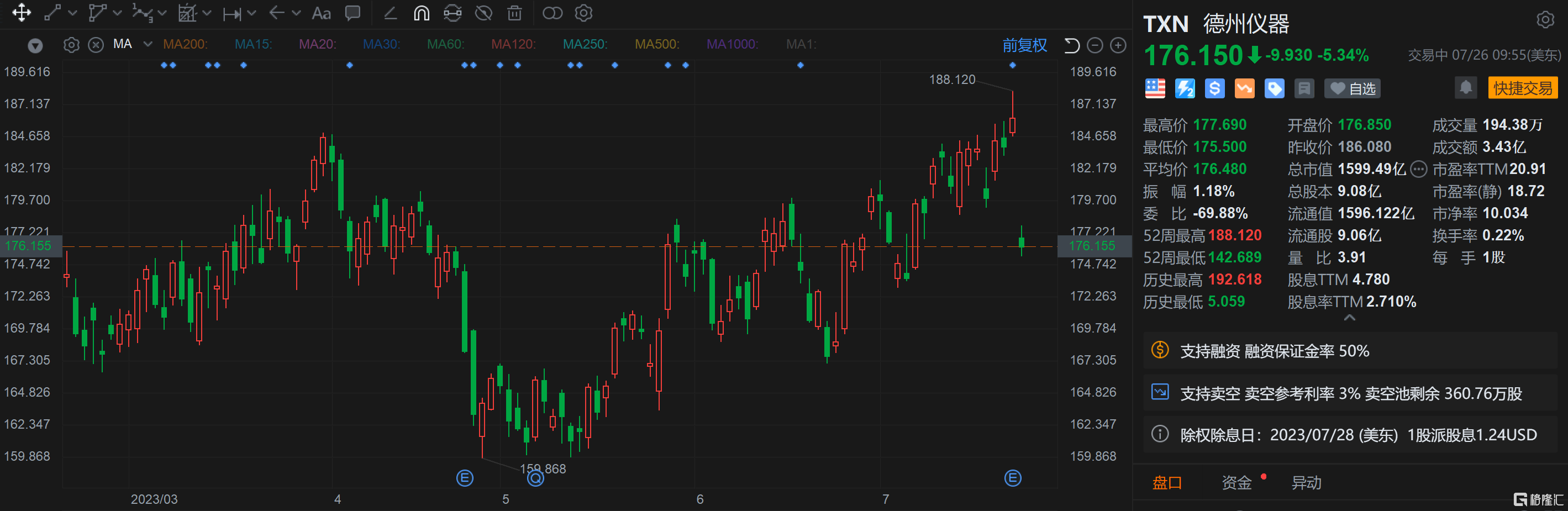Click the blue lightning Level 2 icon

coord(1185,88)
